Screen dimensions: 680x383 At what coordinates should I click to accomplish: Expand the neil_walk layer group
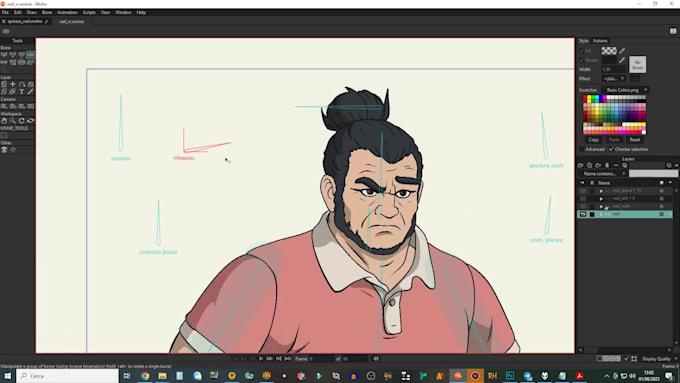tap(601, 206)
